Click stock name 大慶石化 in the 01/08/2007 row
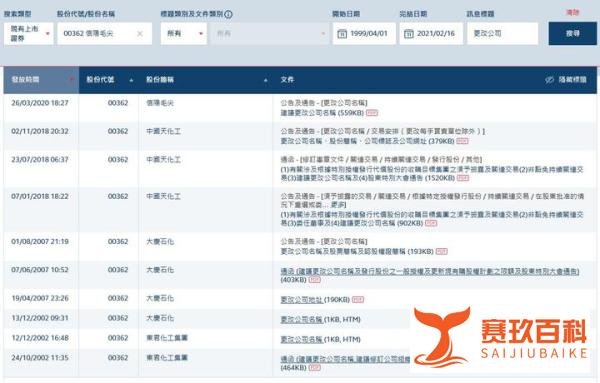 tap(160, 241)
